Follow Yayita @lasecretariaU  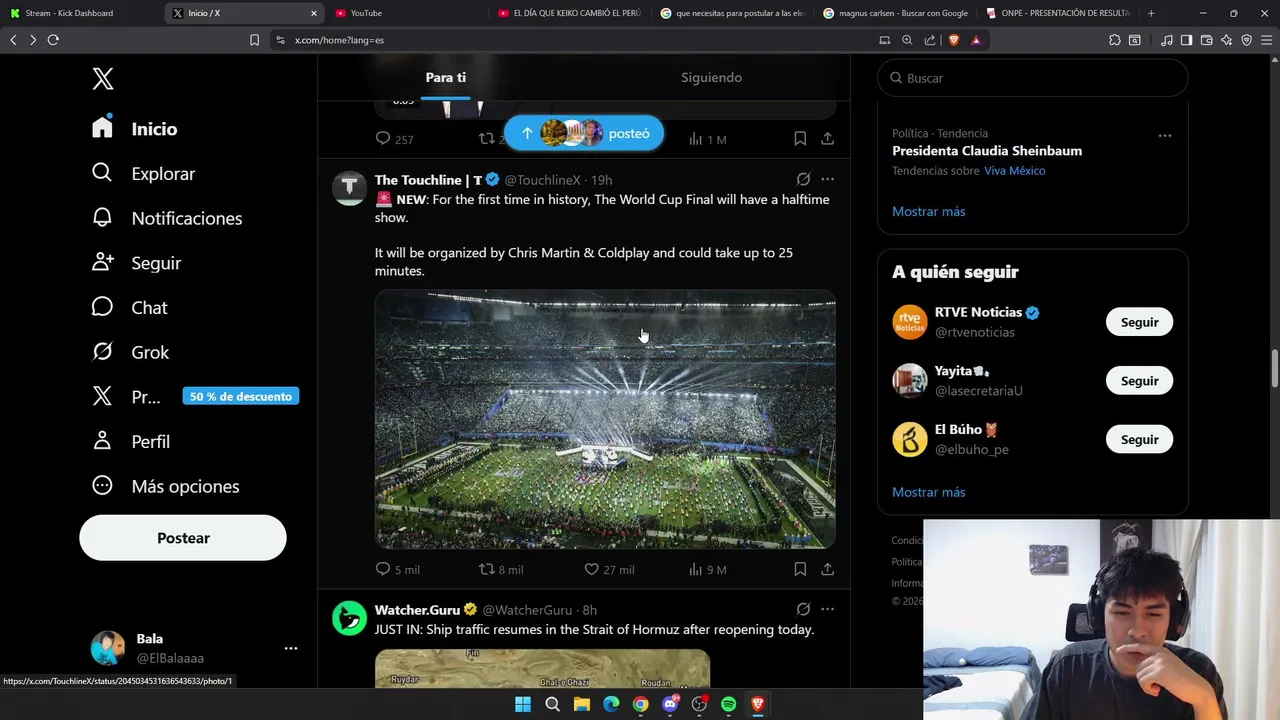pos(1139,381)
